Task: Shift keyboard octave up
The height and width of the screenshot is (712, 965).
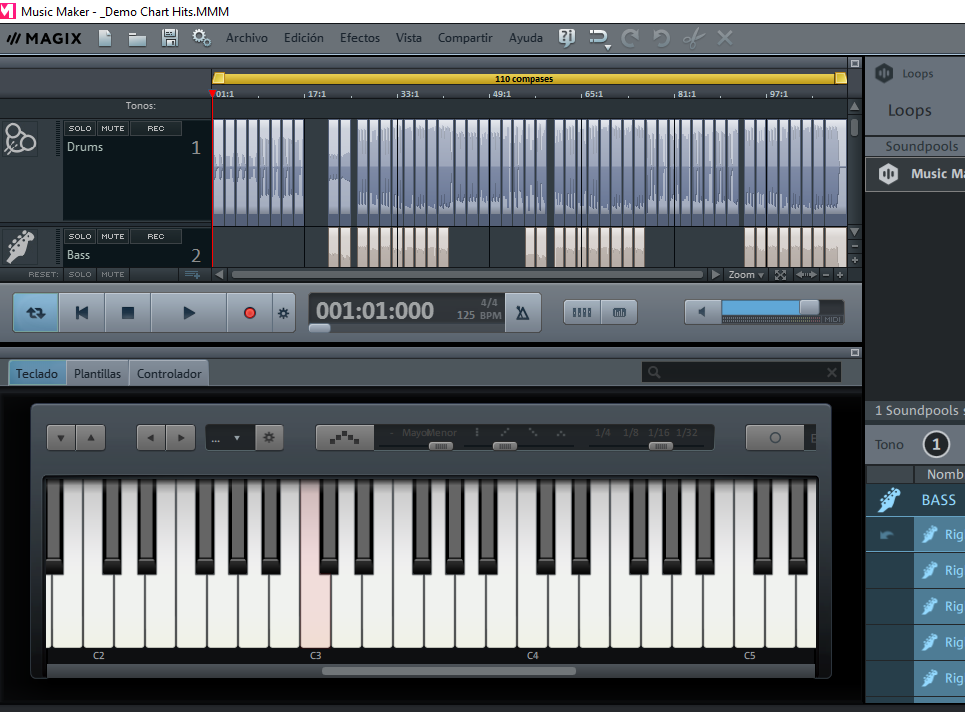Action: (90, 438)
